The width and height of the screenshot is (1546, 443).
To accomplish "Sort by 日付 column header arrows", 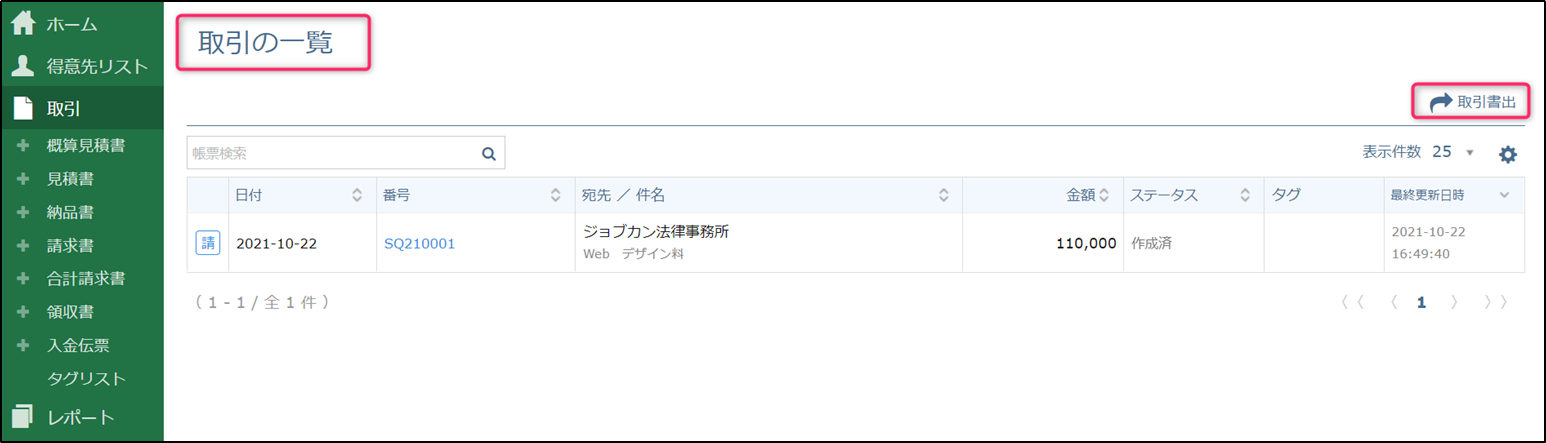I will pyautogui.click(x=357, y=195).
